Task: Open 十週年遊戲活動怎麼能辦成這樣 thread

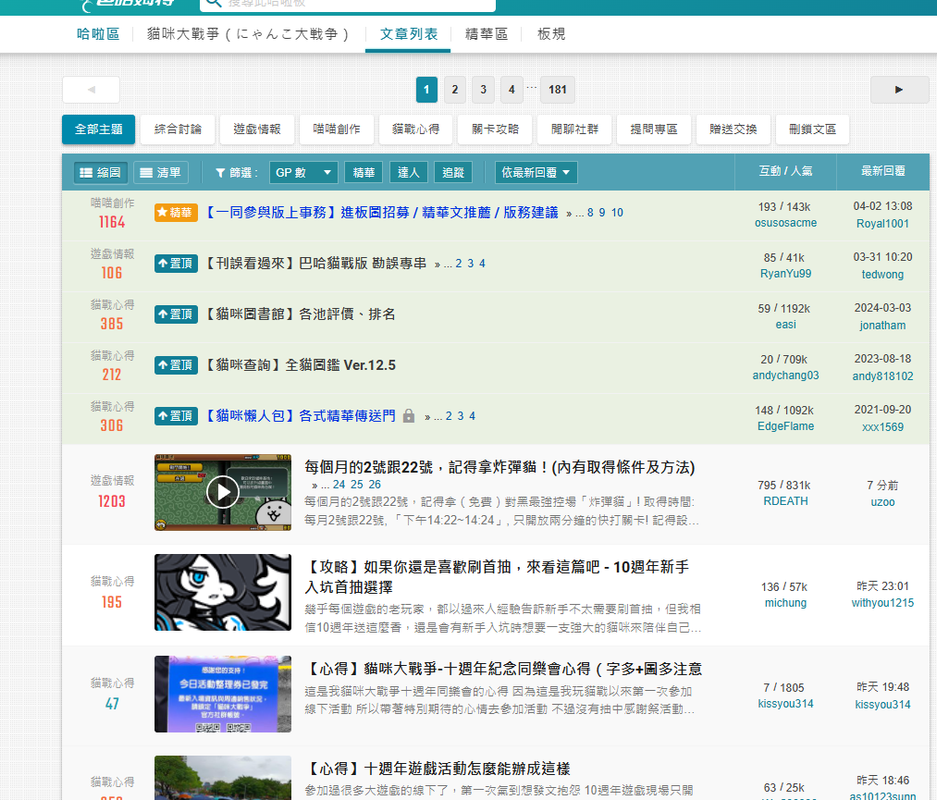Action: [x=438, y=768]
